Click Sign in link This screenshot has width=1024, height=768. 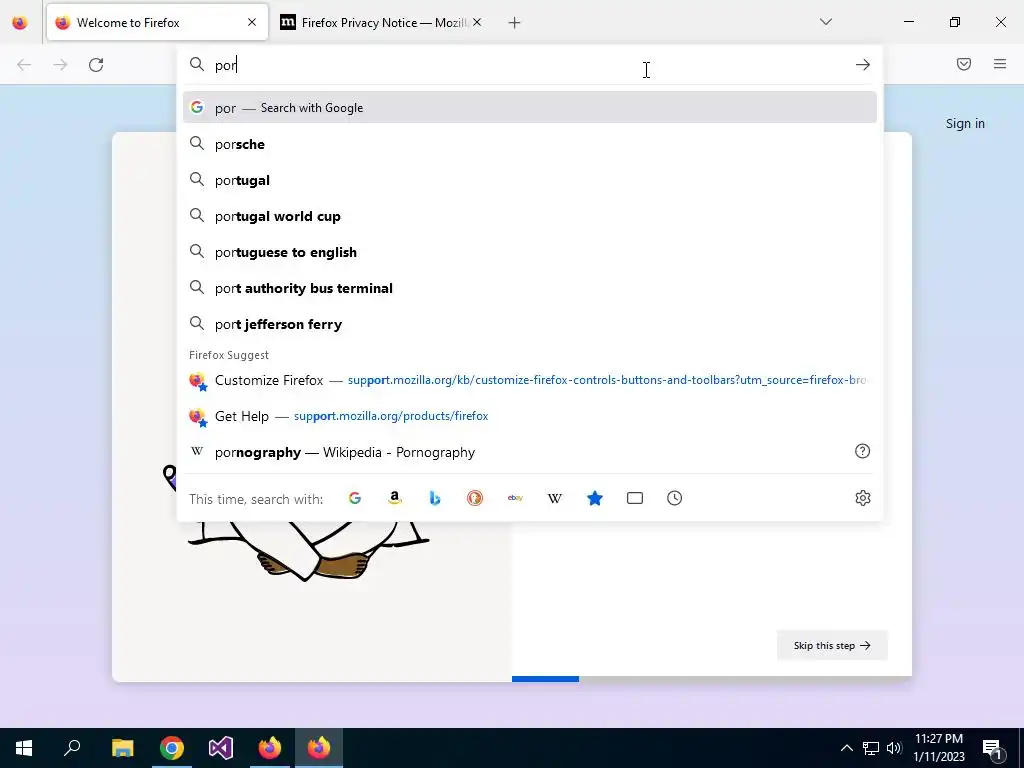coord(965,123)
